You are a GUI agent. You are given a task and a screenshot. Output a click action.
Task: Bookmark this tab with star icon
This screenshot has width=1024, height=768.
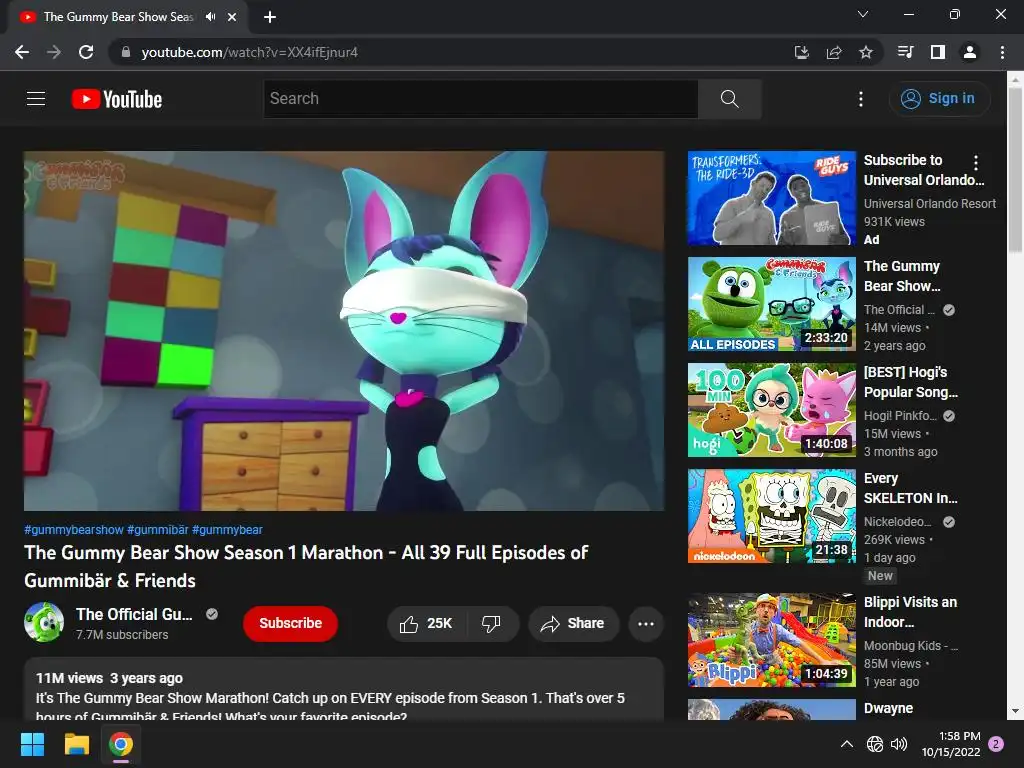click(866, 52)
